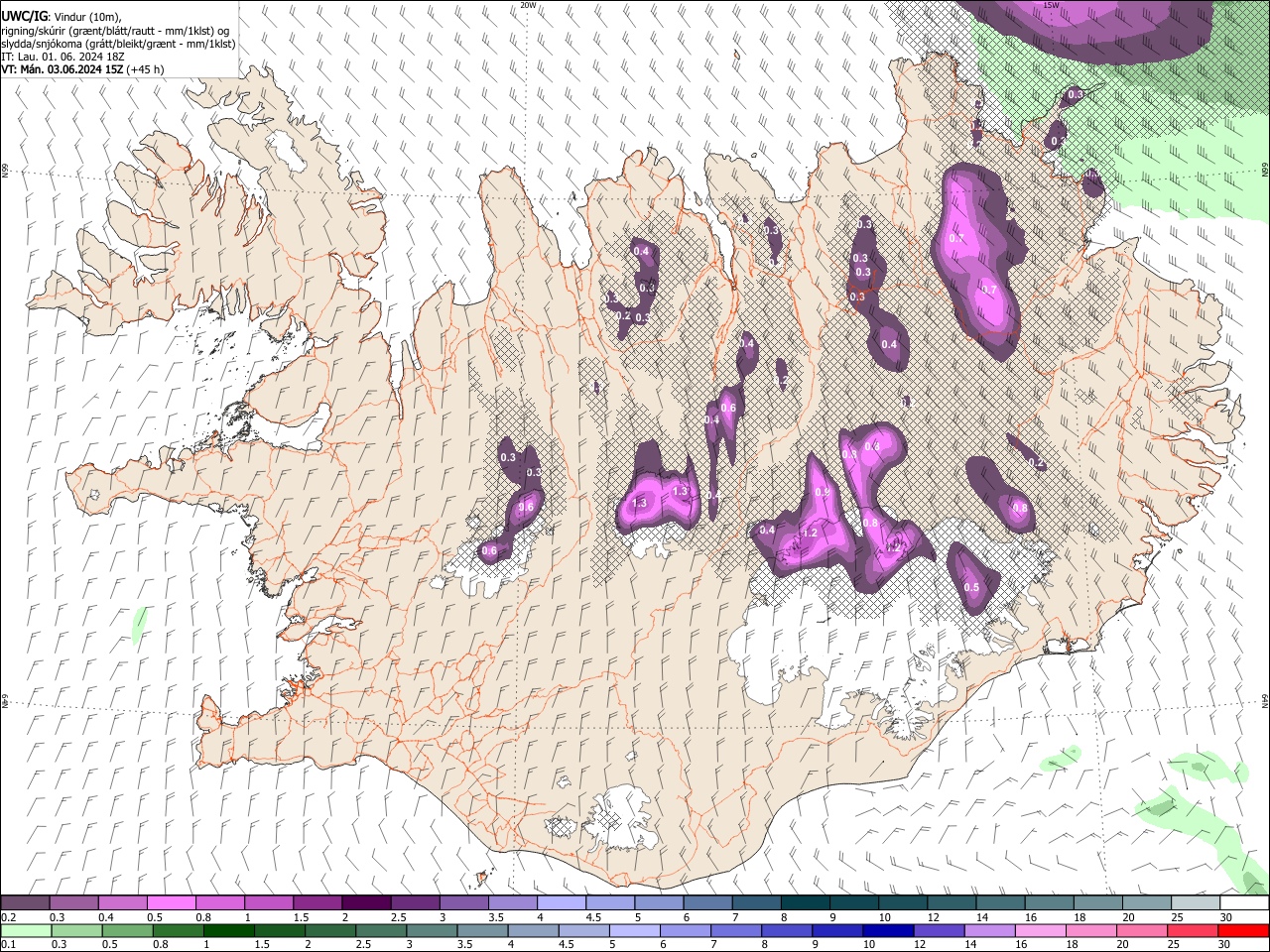Click the light lavender upper swatch between 4 and 4.5
Screen dimensions: 1270x952
point(561,902)
